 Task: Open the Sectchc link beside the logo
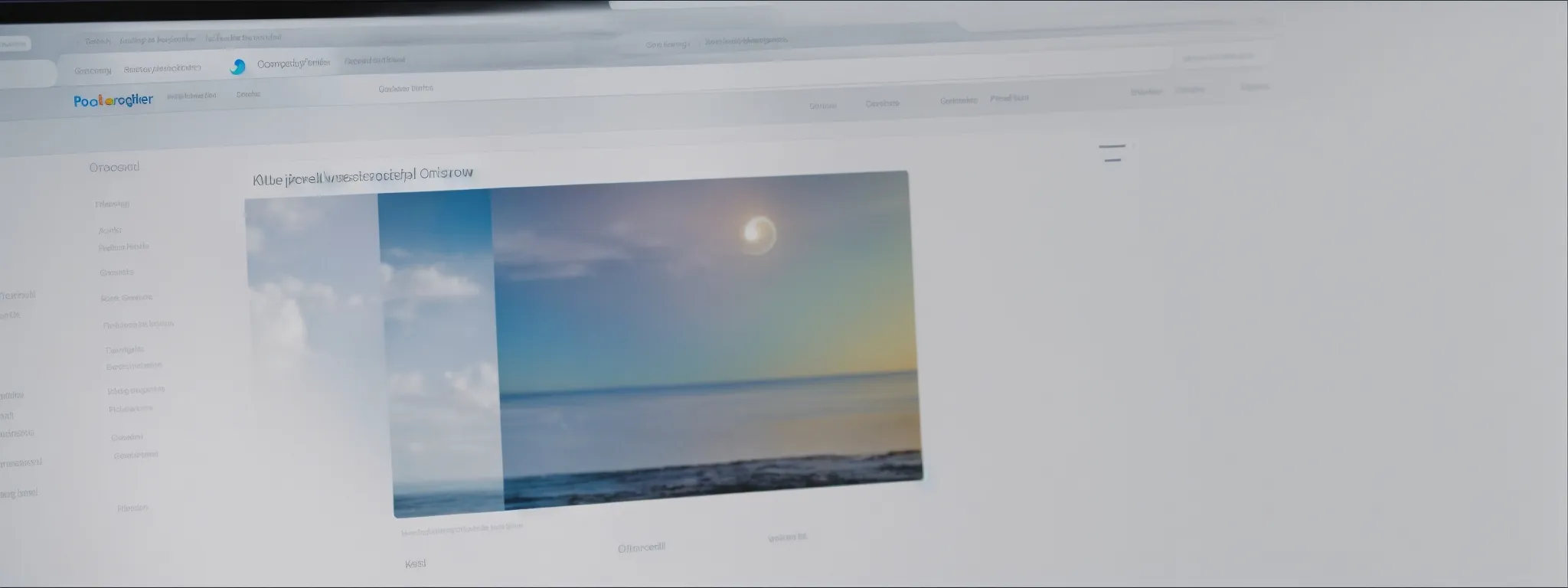(248, 94)
